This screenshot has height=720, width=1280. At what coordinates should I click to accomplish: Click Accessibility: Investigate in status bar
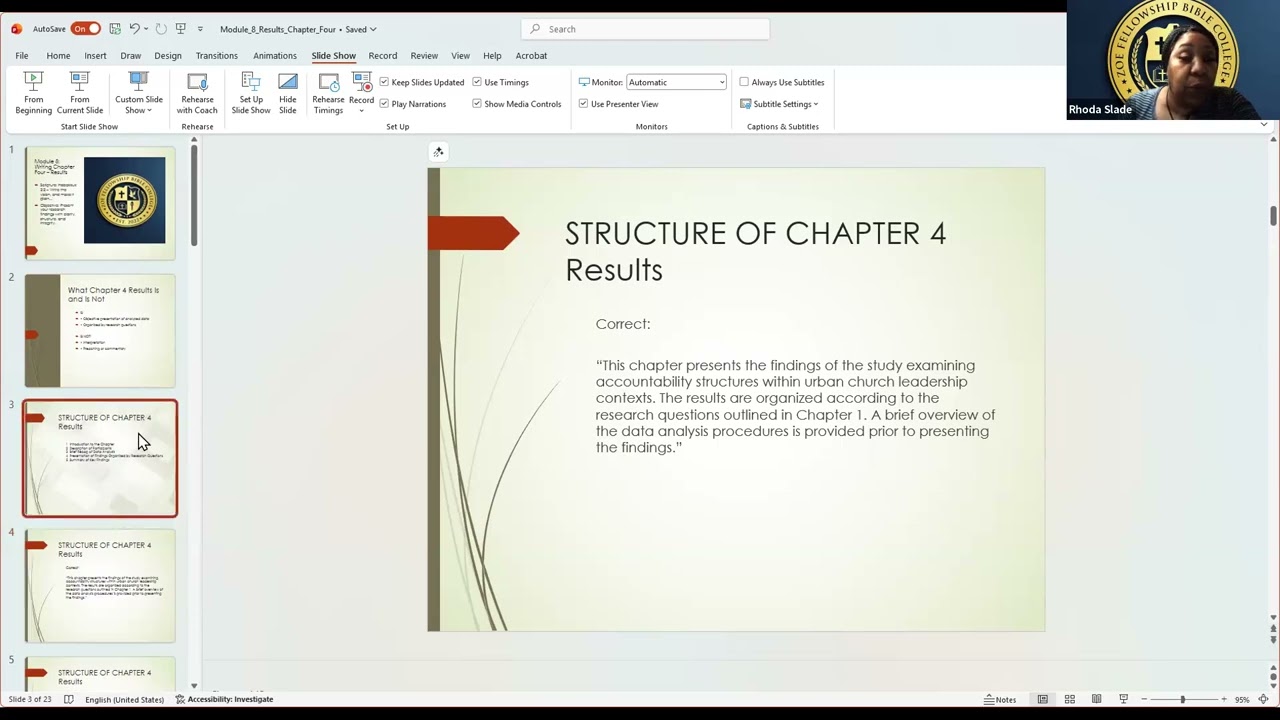pos(224,699)
